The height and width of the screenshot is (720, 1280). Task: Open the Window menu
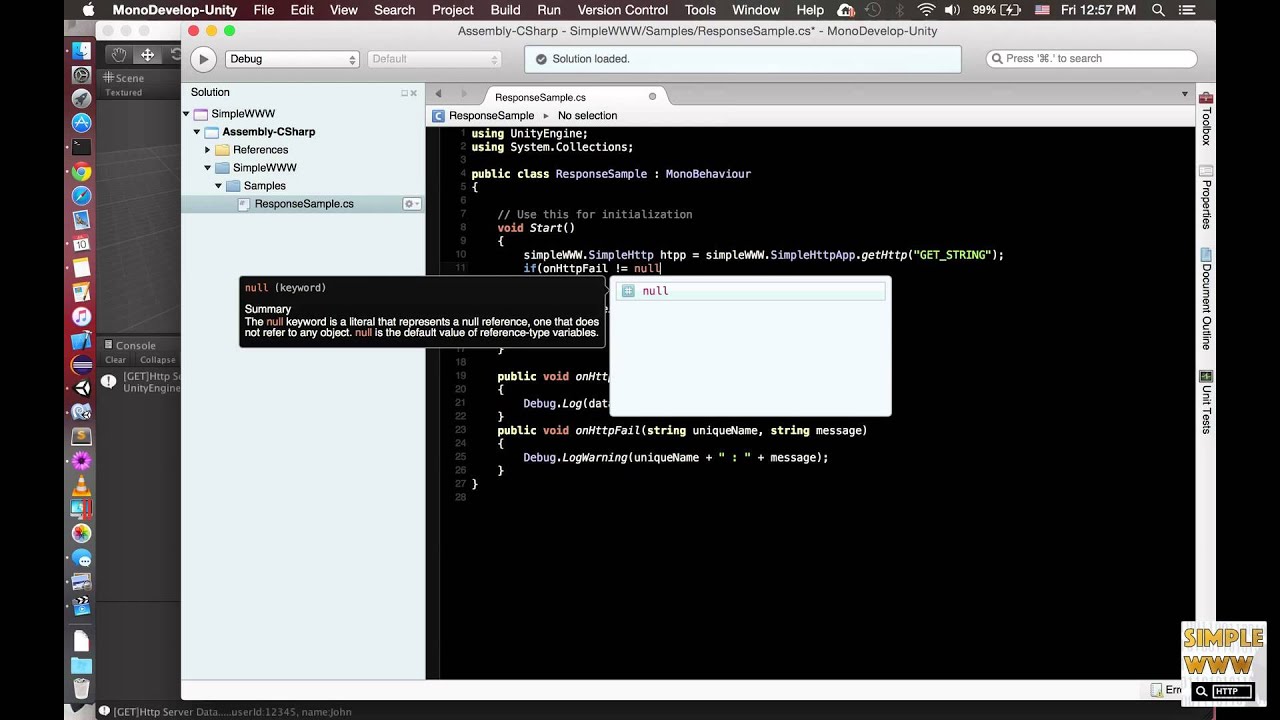click(x=756, y=10)
